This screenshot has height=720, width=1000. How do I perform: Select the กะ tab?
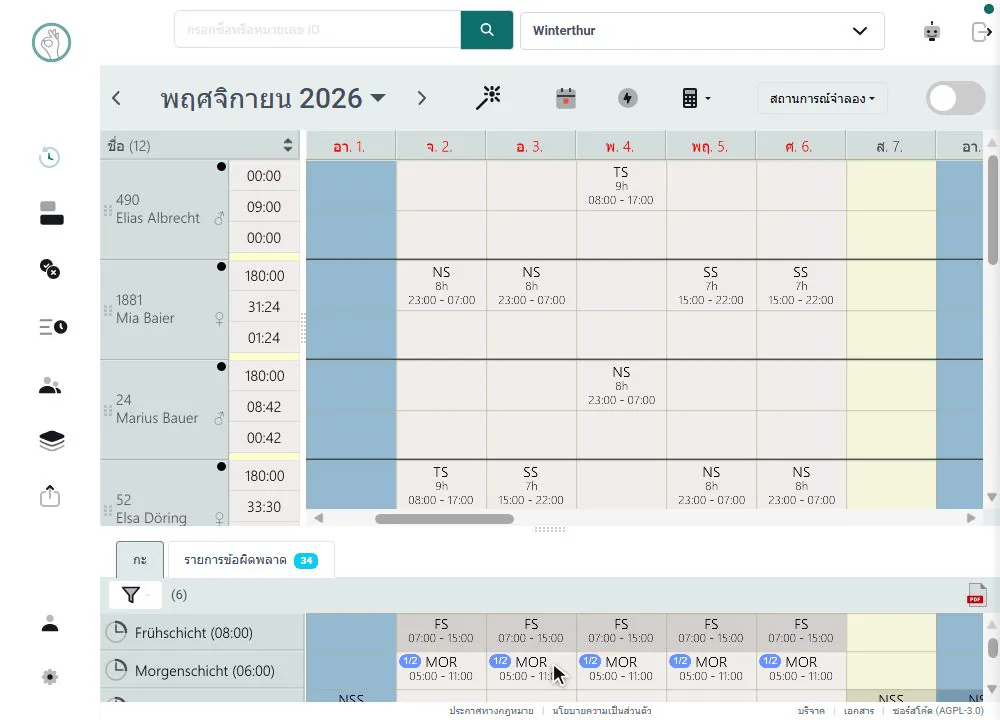[x=140, y=560]
